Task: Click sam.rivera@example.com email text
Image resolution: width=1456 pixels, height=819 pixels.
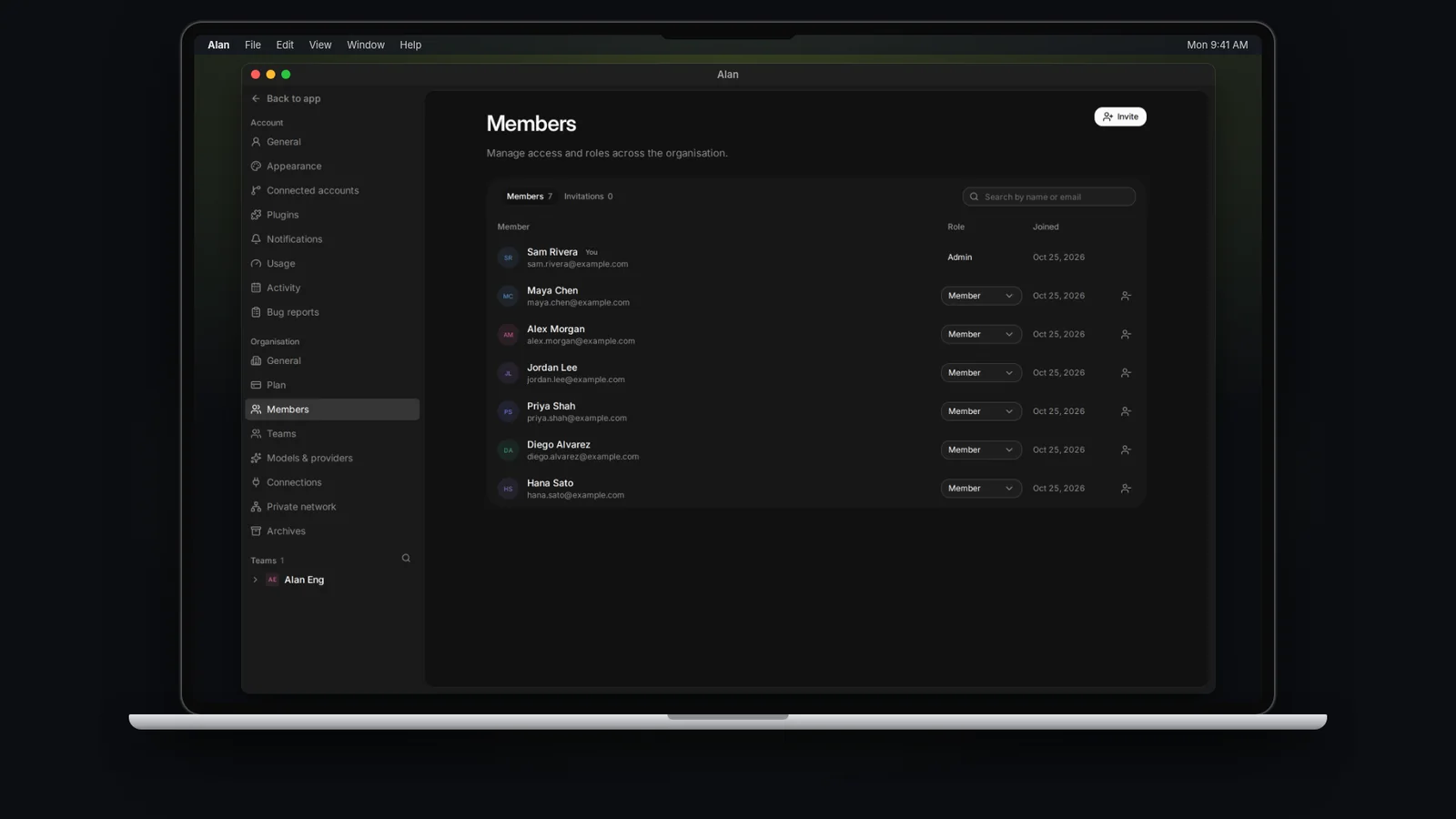Action: point(577,264)
